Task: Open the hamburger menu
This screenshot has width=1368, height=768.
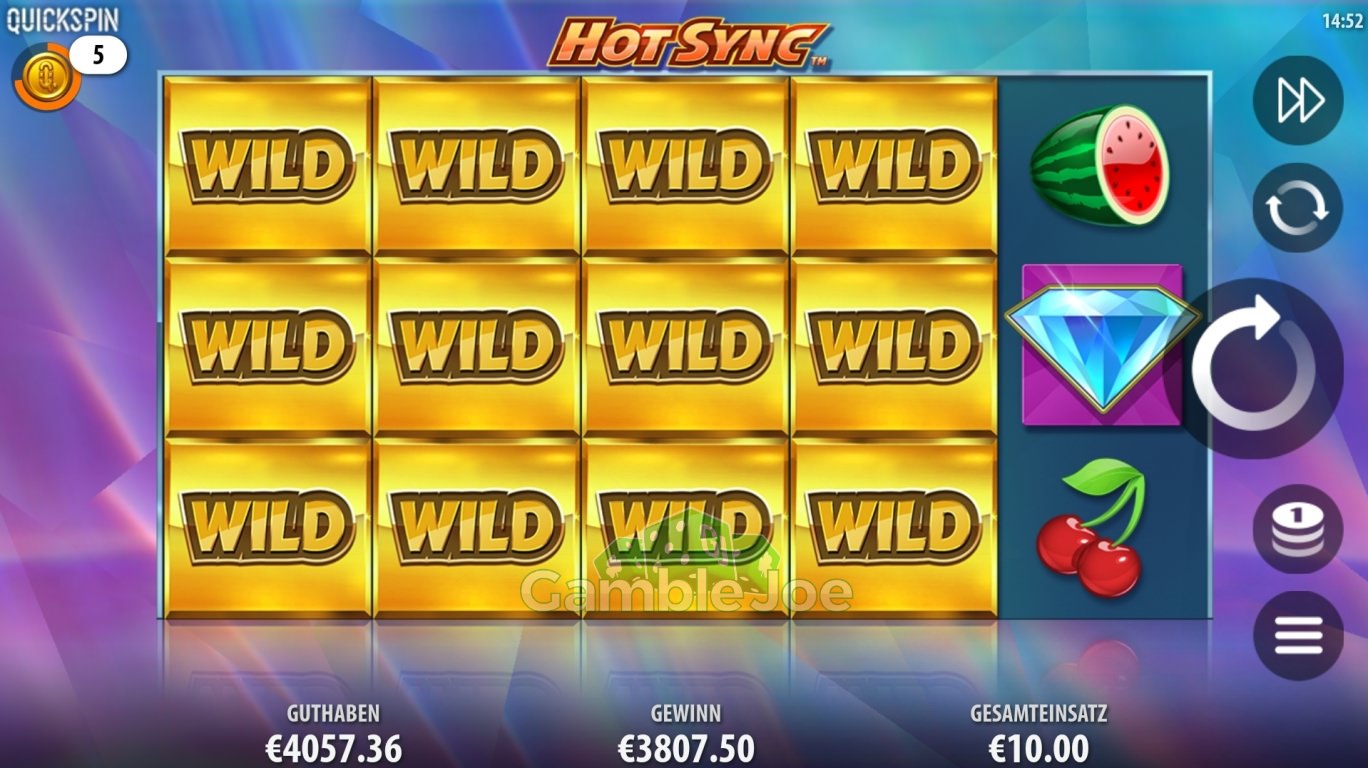Action: 1298,636
